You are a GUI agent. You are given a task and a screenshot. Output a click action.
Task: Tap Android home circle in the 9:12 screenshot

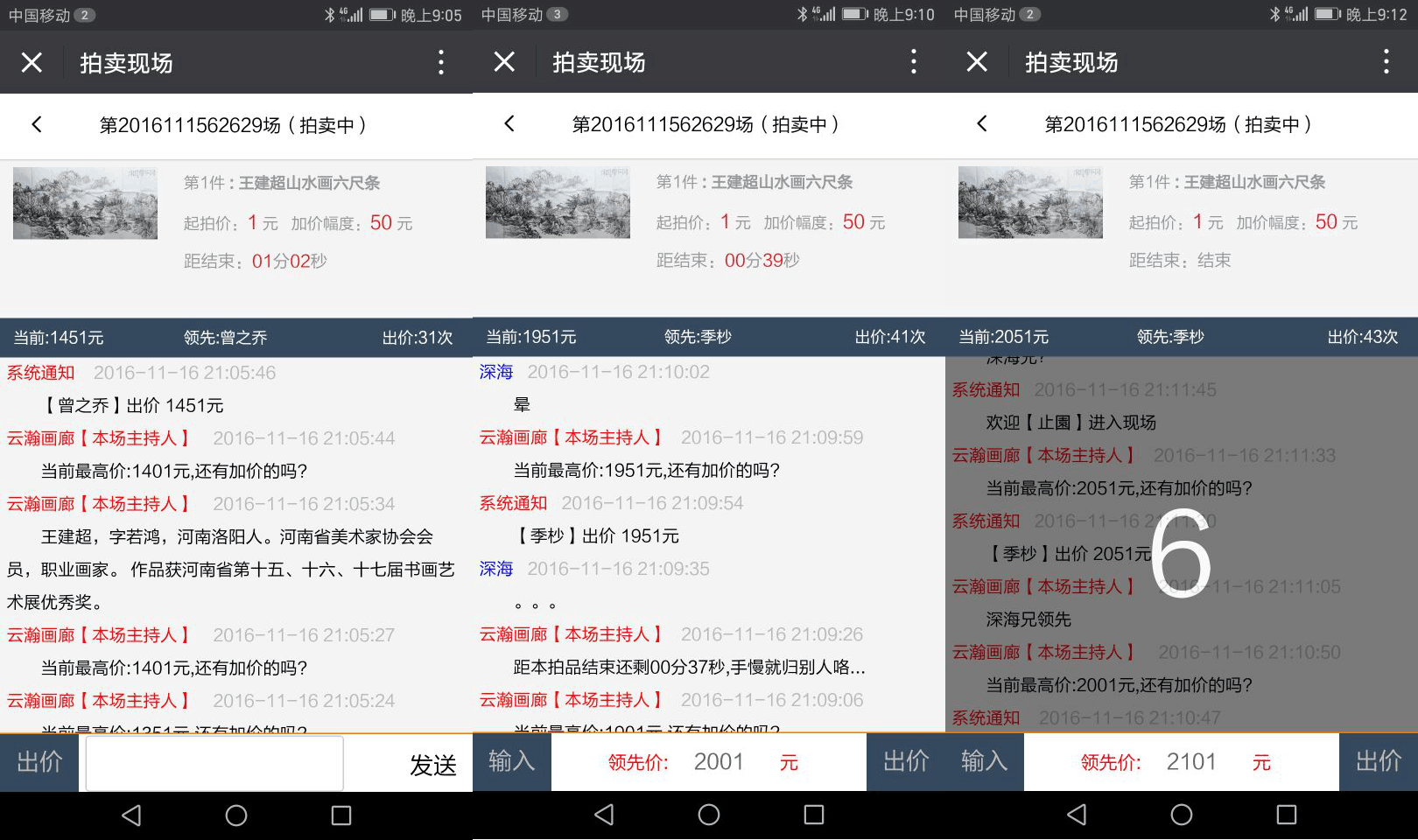(x=1182, y=815)
